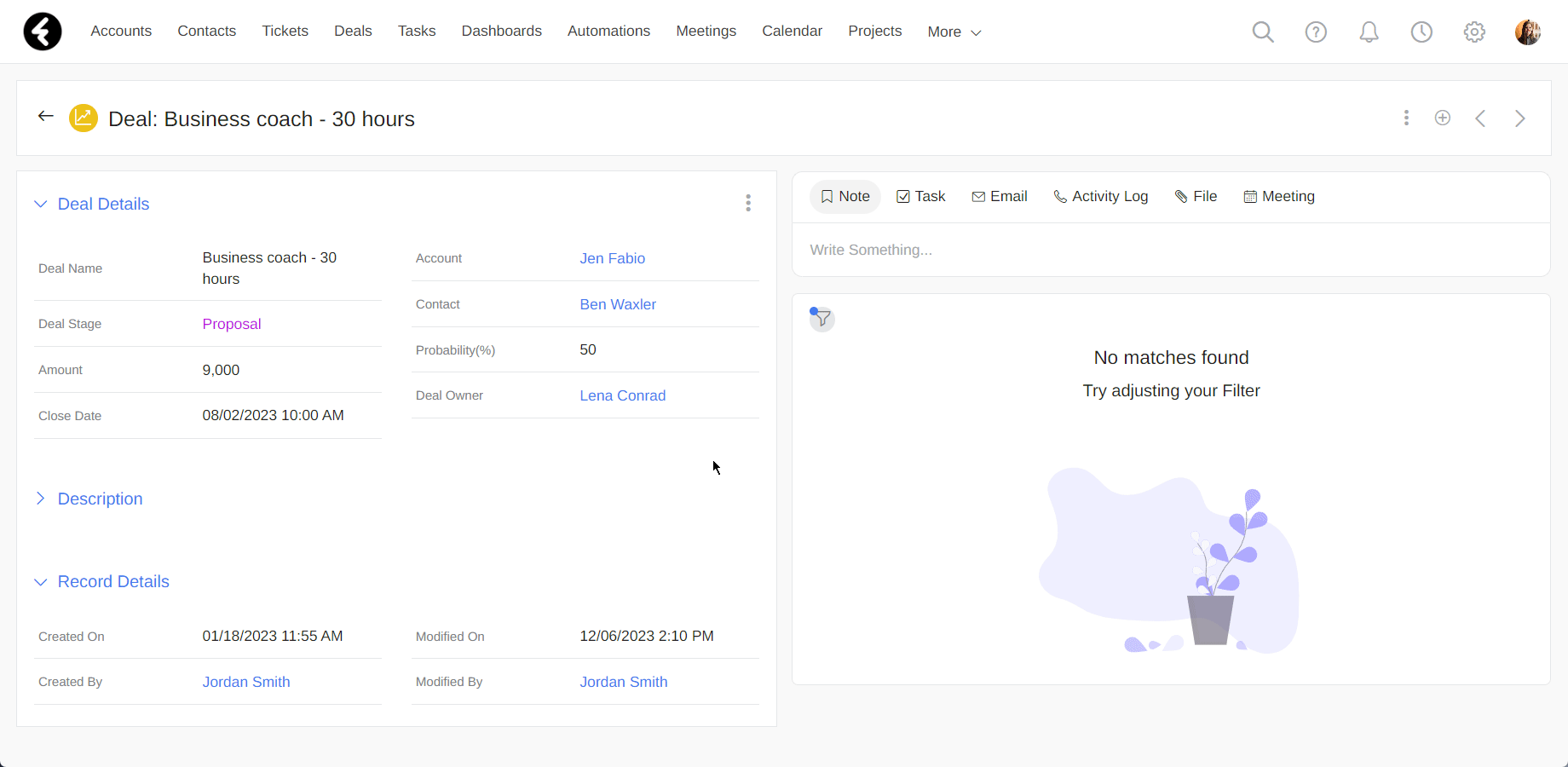Select the Email tab
This screenshot has width=1568, height=767.
[1000, 197]
